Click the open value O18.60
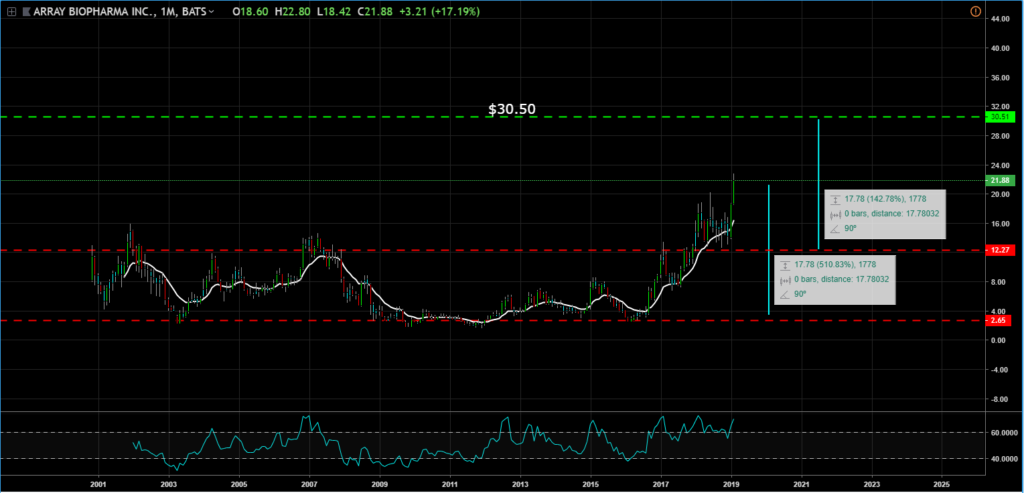Screen dimensions: 1024x493 250,12
